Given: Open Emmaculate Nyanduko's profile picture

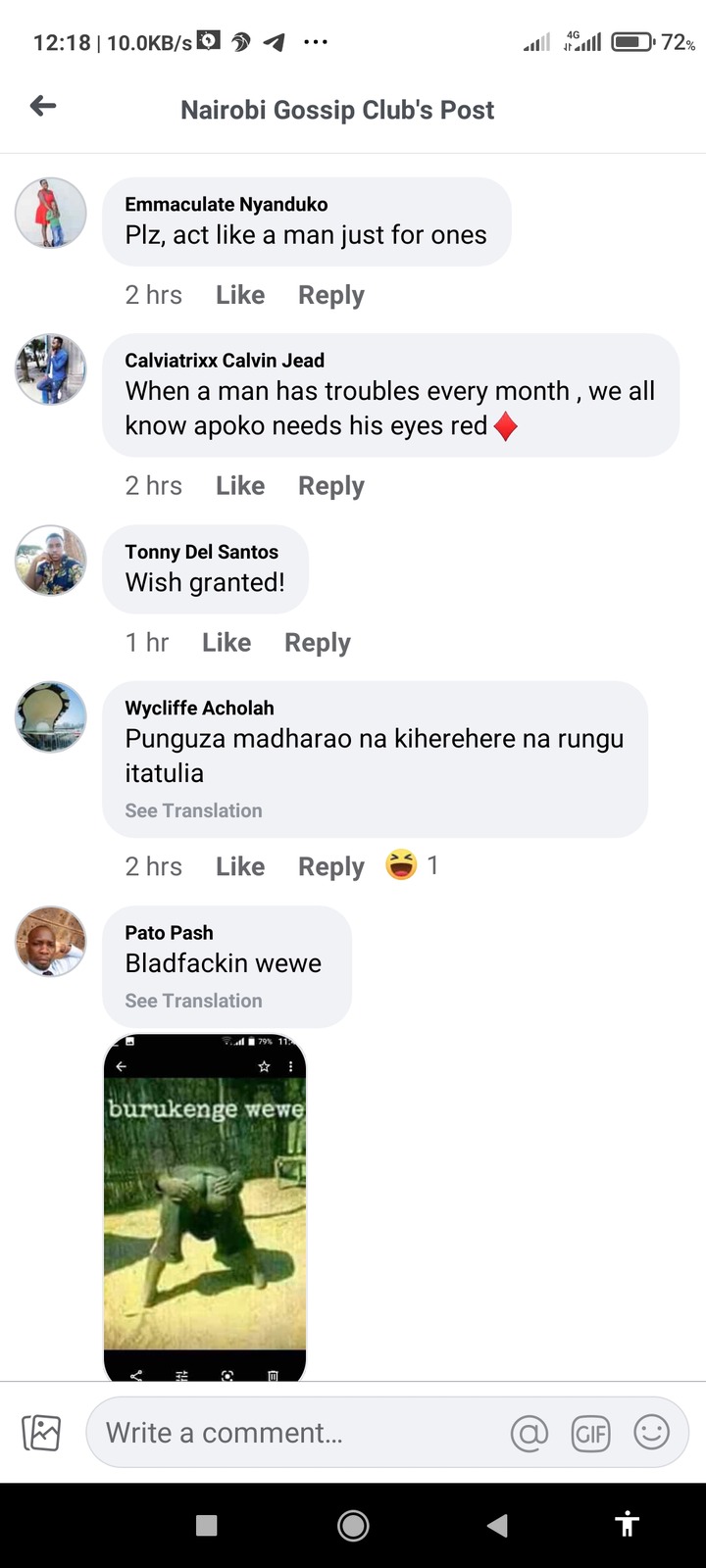Looking at the screenshot, I should pyautogui.click(x=51, y=213).
